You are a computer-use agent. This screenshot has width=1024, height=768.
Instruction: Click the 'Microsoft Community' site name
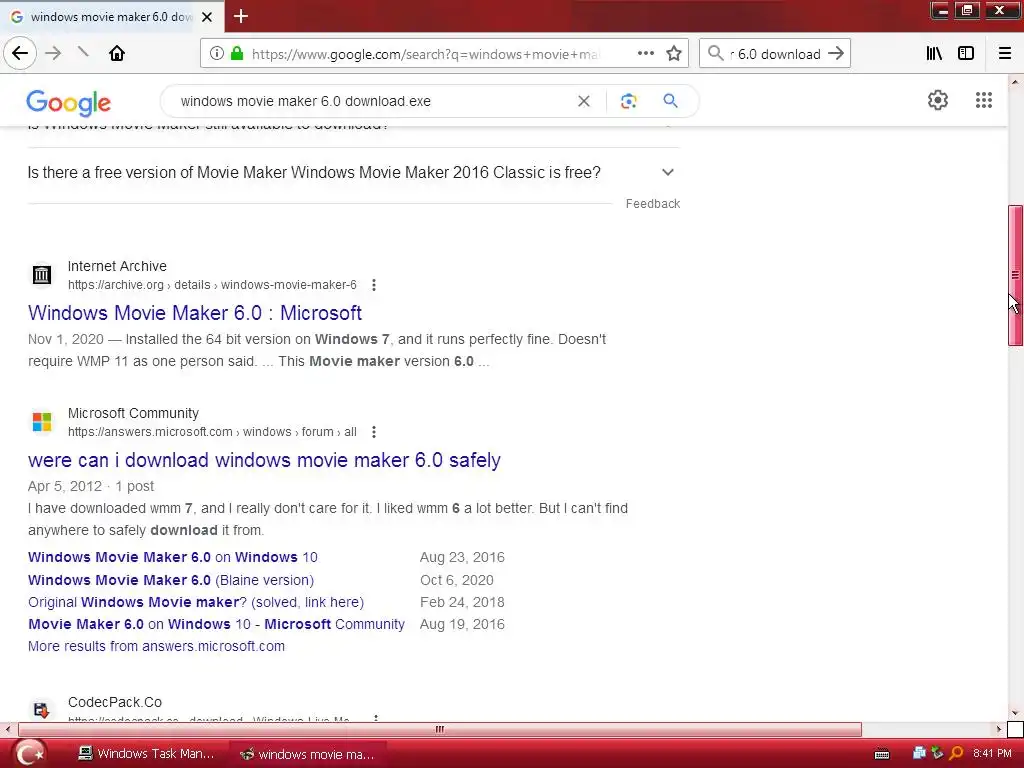[x=133, y=413]
